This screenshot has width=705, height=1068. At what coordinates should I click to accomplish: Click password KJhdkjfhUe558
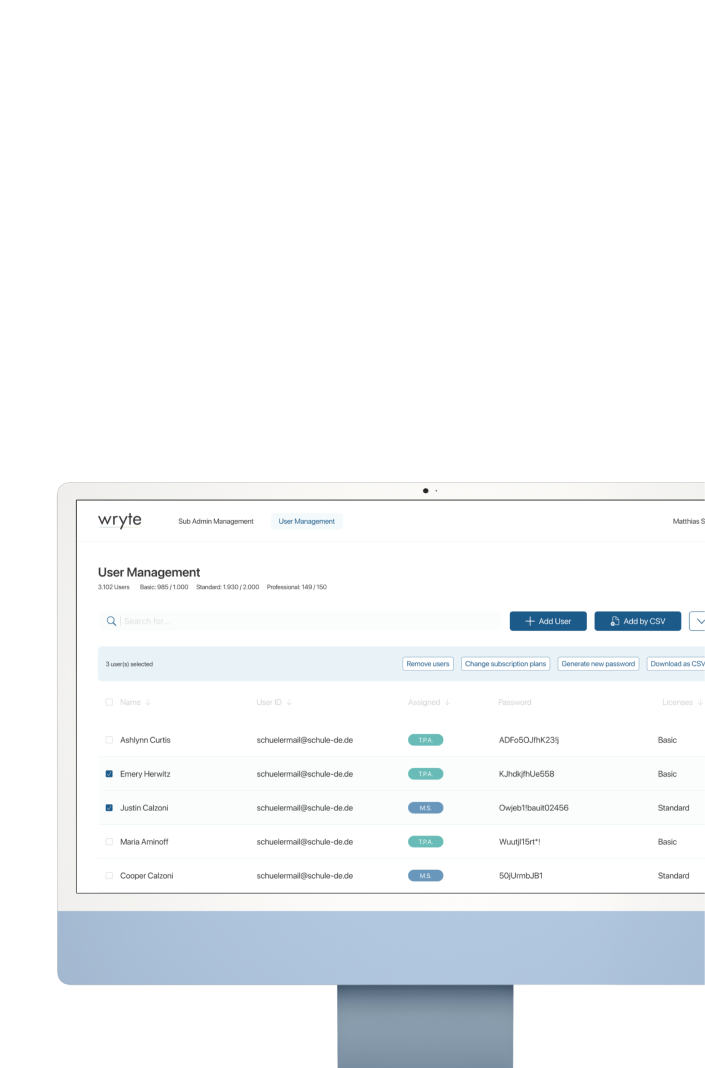coord(527,774)
